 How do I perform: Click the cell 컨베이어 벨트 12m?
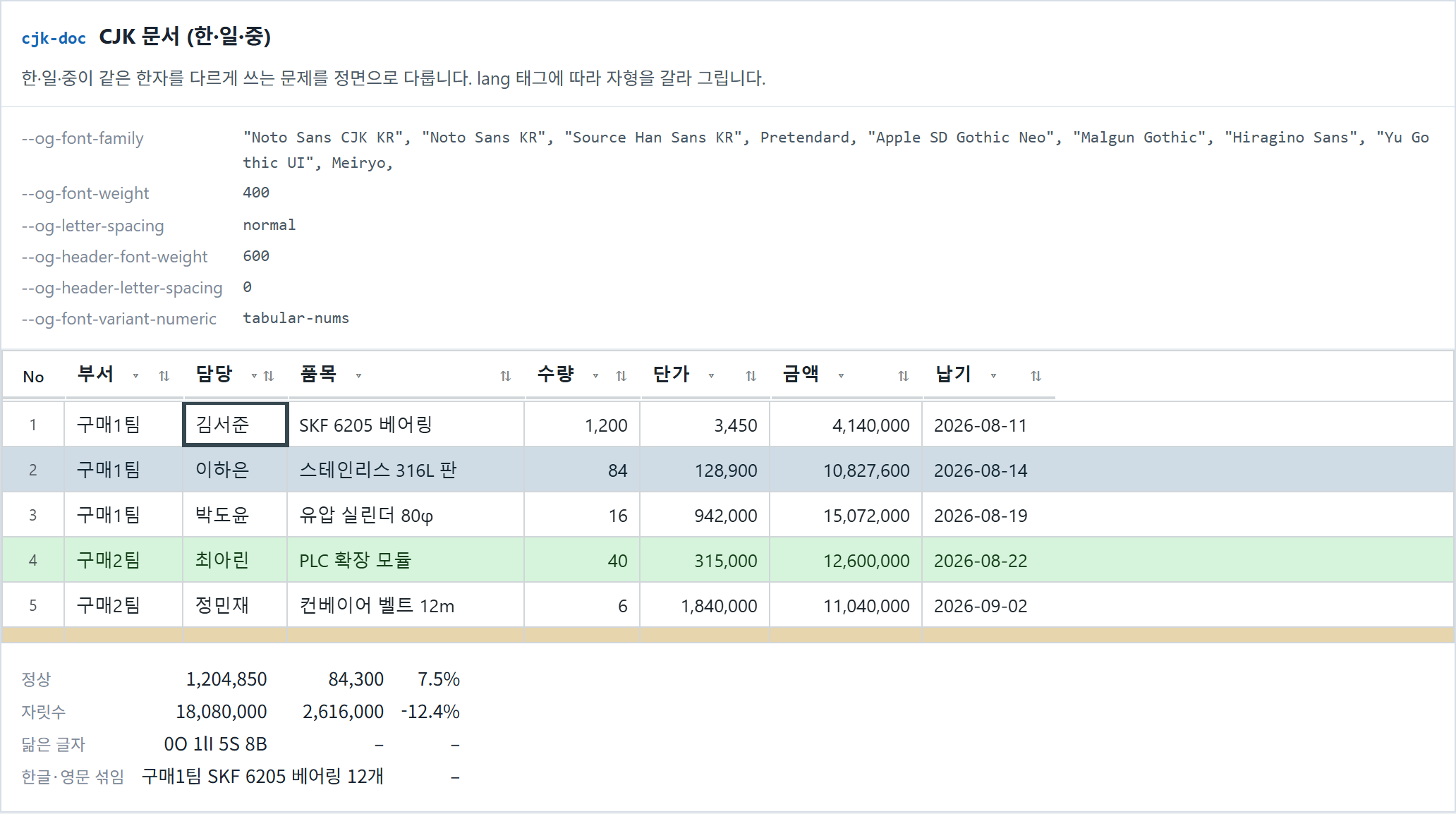(x=406, y=605)
